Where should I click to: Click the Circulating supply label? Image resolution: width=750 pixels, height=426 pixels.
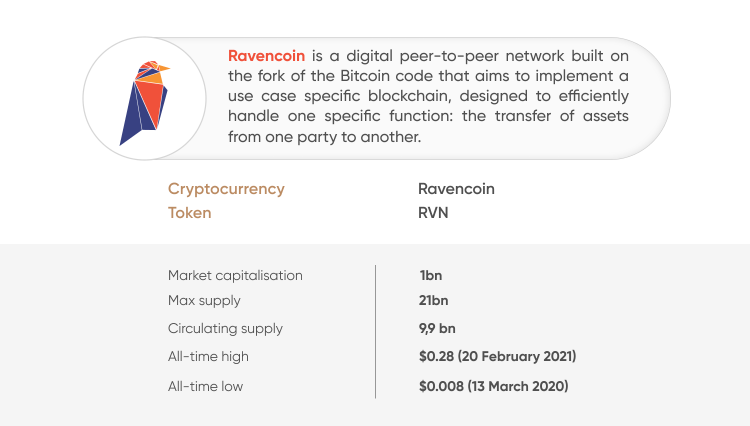225,329
